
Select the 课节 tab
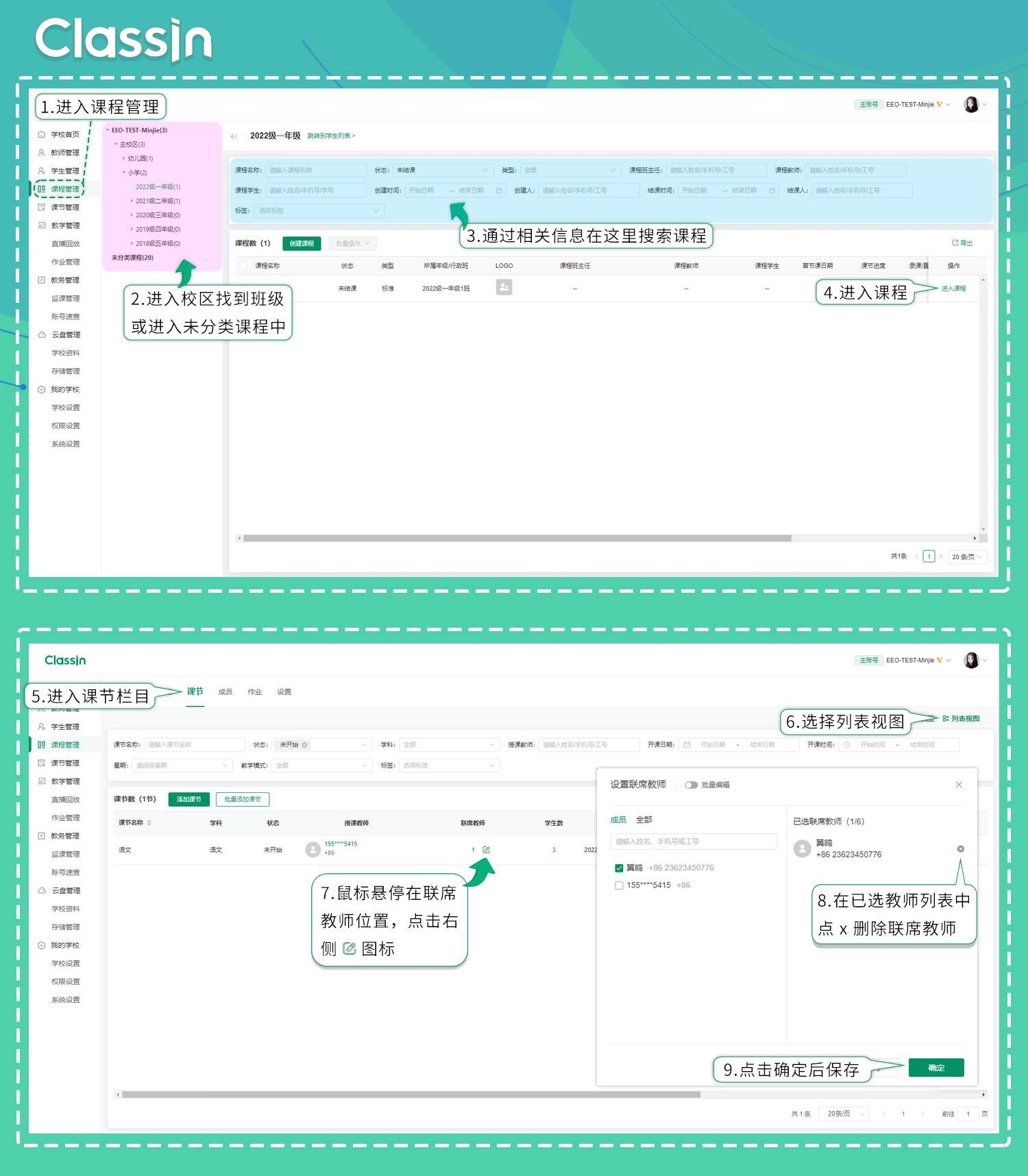[x=195, y=692]
